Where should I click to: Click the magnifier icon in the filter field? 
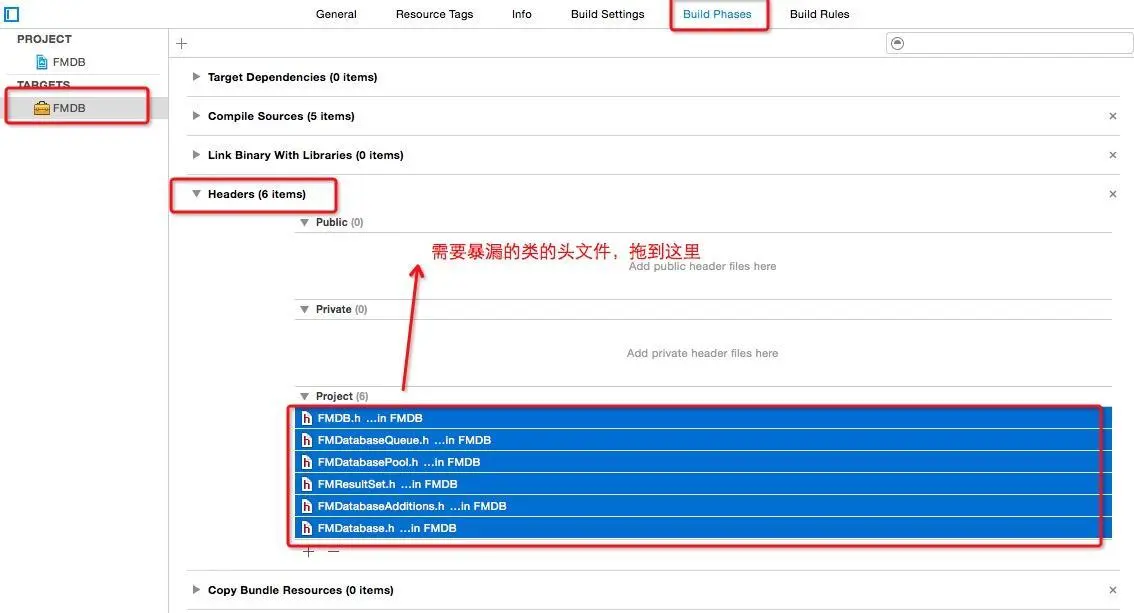click(x=897, y=43)
